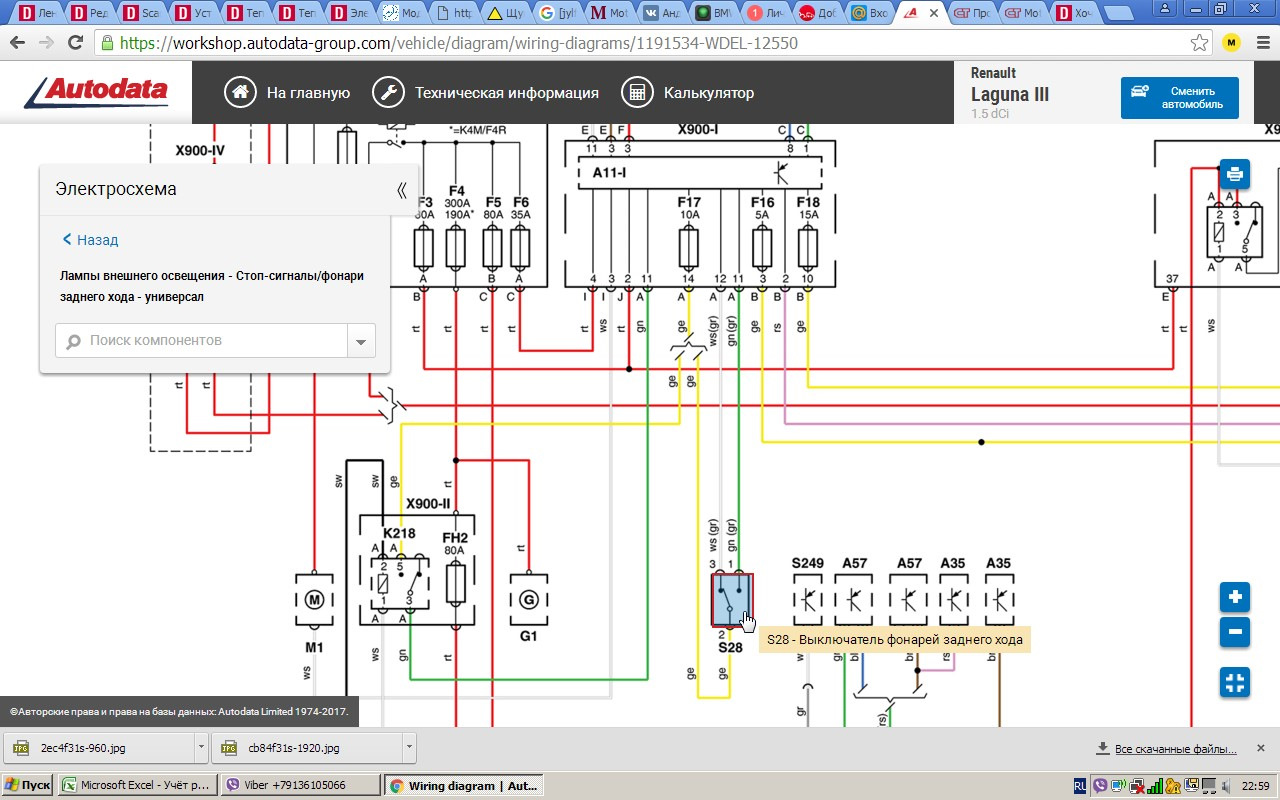The height and width of the screenshot is (800, 1280).
Task: Zoom in with the plus button
Action: [x=1235, y=597]
